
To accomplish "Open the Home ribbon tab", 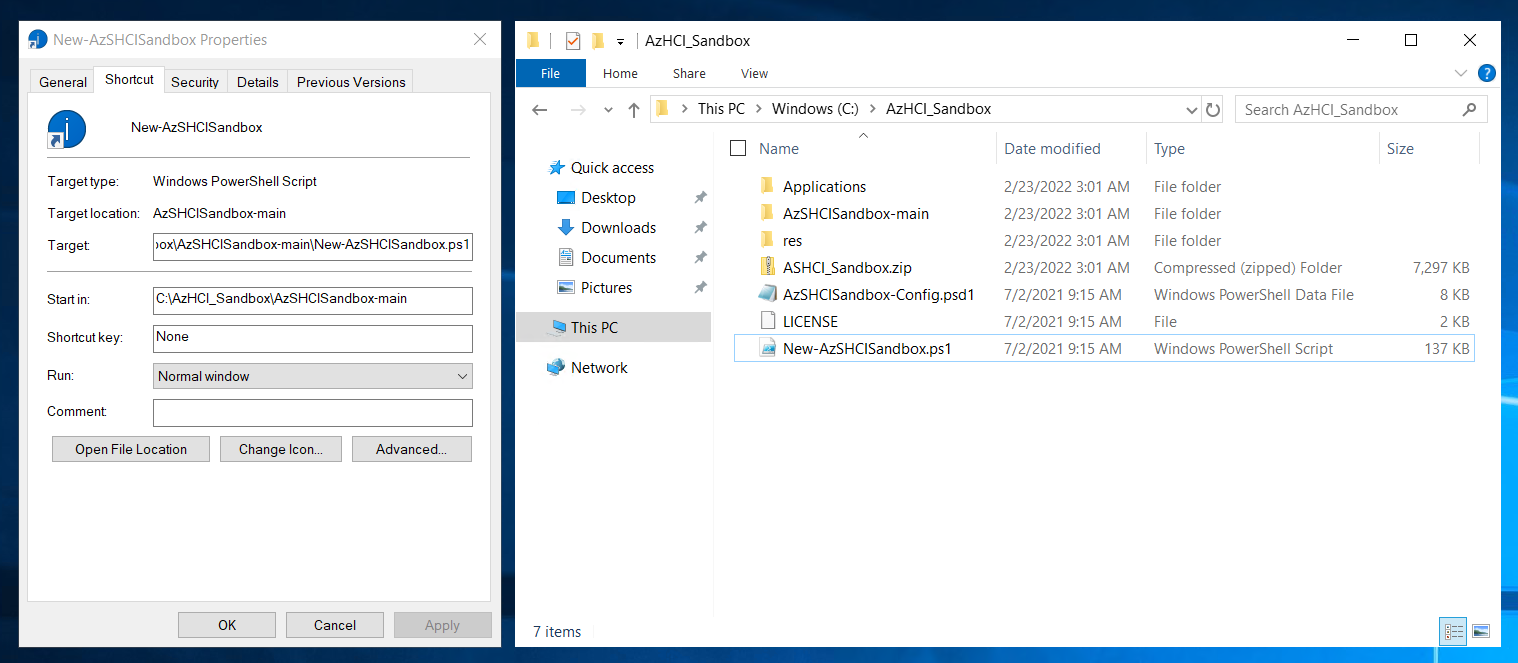I will [620, 73].
